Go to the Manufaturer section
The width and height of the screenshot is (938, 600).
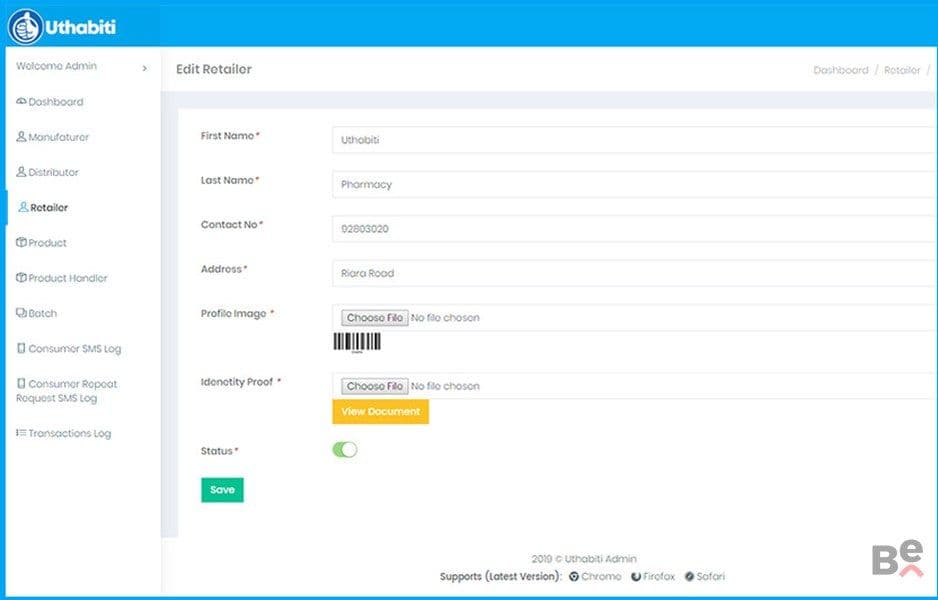click(x=59, y=137)
